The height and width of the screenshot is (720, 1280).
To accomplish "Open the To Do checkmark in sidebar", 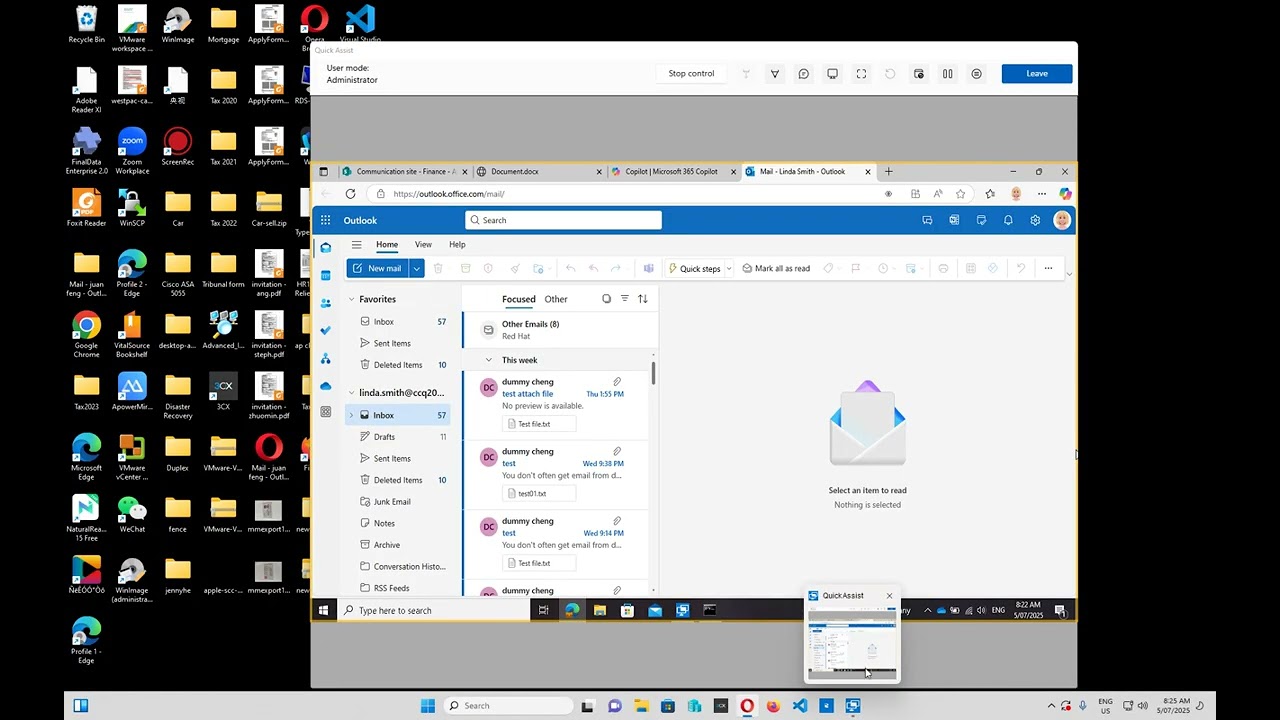I will point(325,330).
